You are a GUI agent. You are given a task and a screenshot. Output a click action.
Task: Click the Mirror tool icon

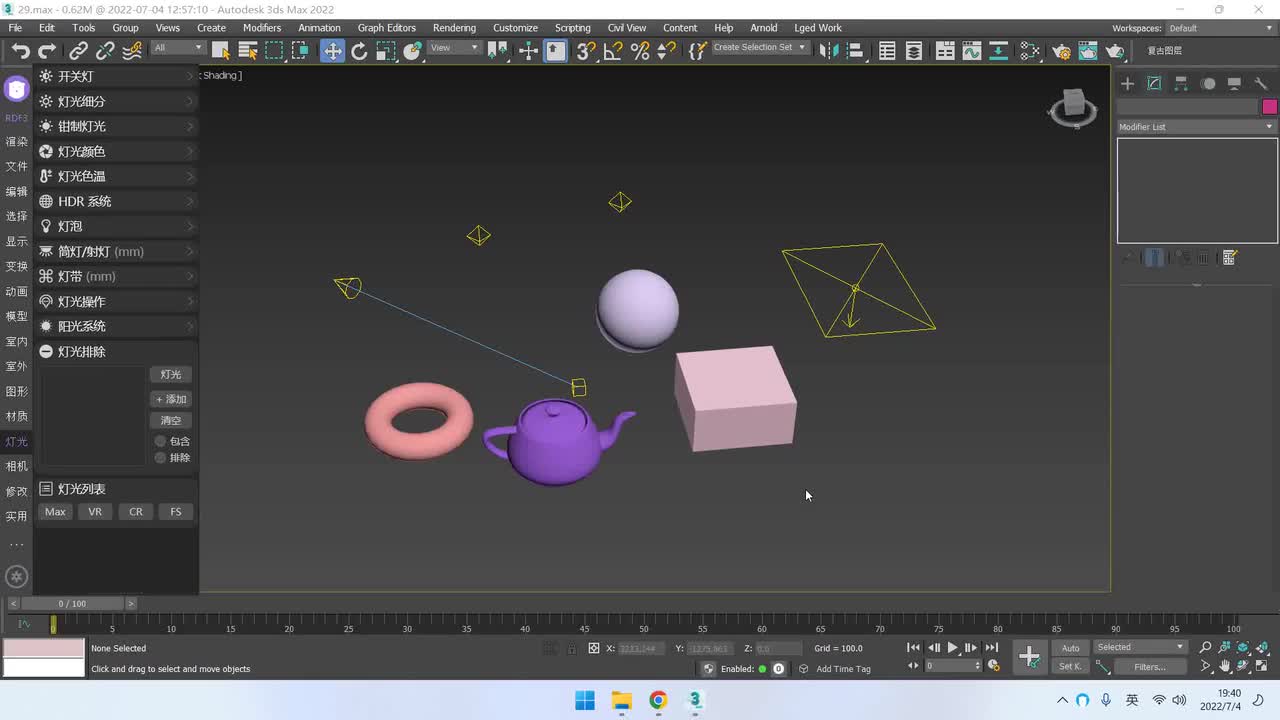pos(827,51)
